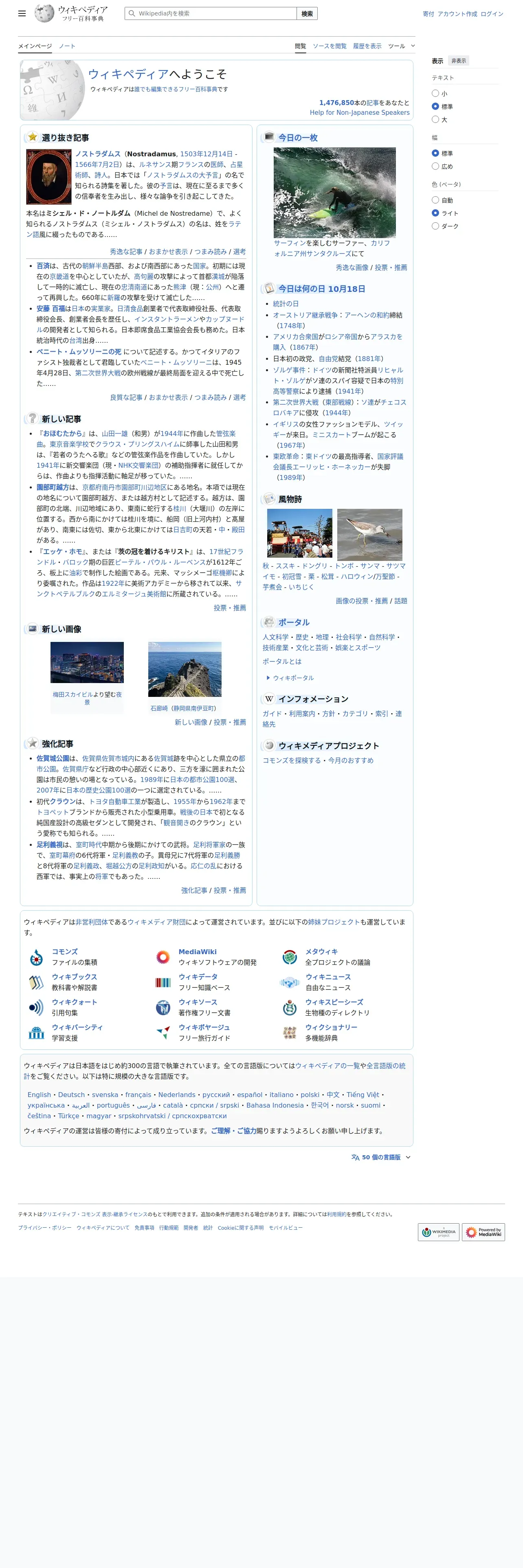Click the English language link
Screen dimensions: 523x1568
pyautogui.click(x=39, y=1095)
